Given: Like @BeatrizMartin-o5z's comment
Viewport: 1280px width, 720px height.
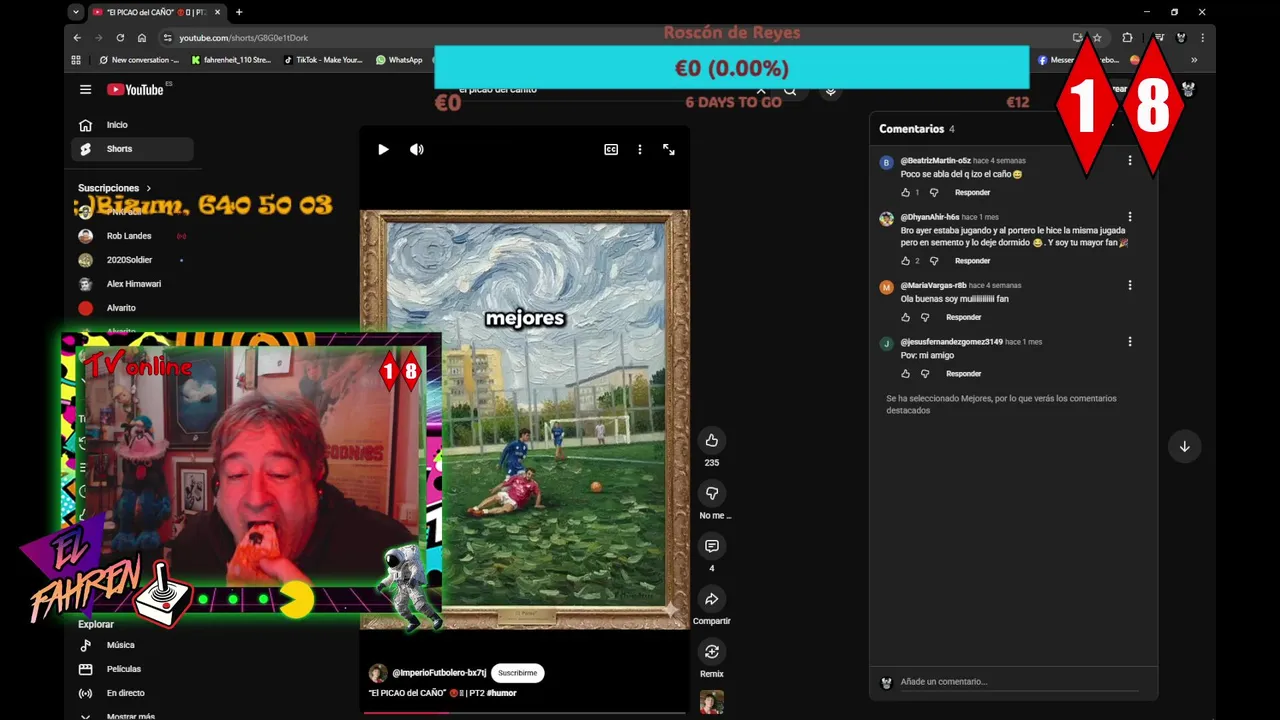Looking at the screenshot, I should click(x=906, y=192).
